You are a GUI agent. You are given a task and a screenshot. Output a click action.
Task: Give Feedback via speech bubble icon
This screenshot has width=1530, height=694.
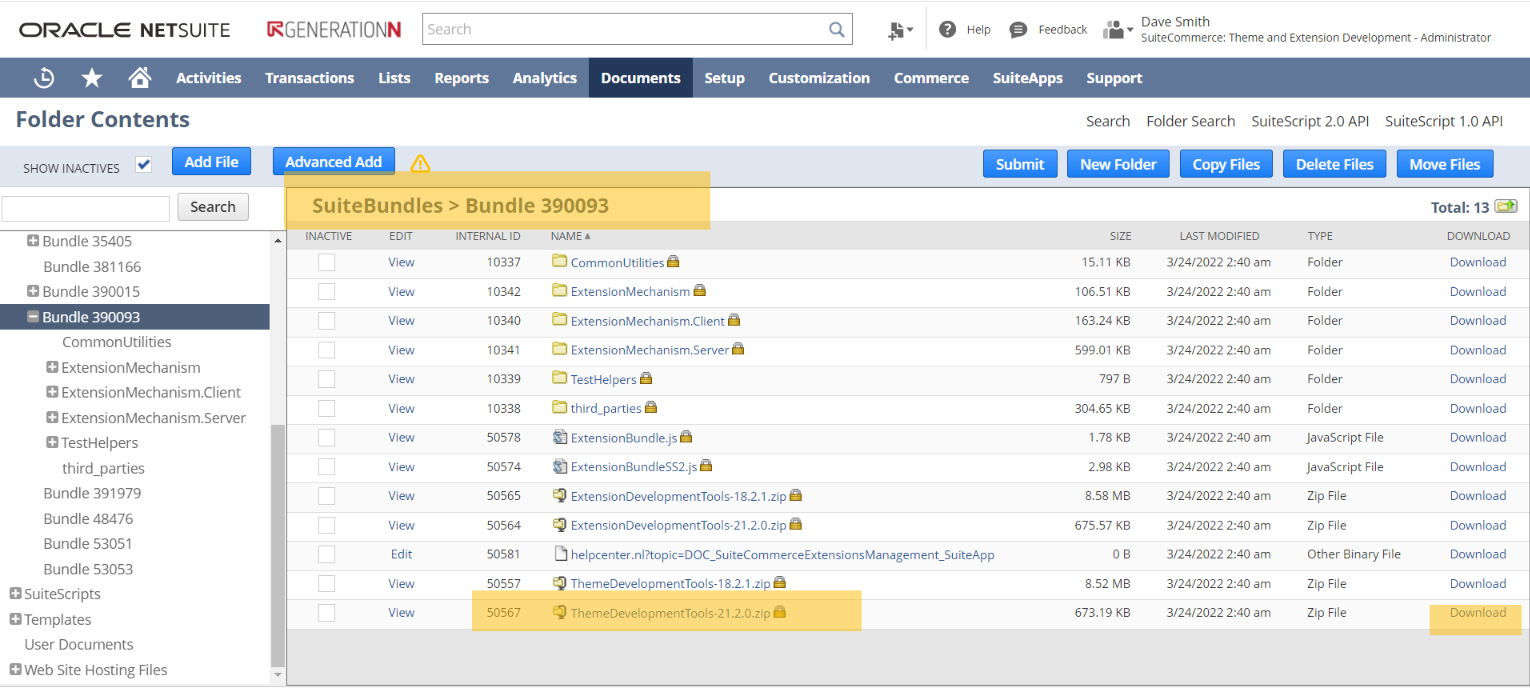[1018, 28]
